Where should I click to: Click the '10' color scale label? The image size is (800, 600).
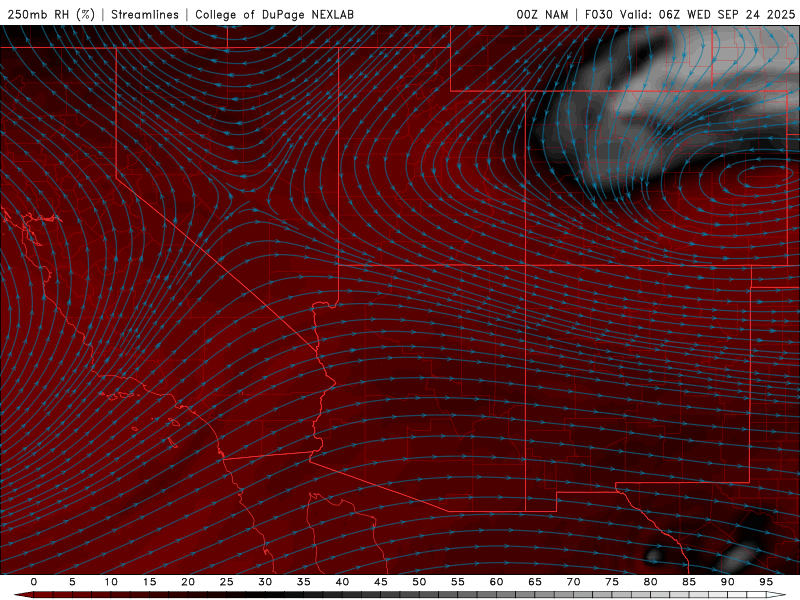pos(111,582)
